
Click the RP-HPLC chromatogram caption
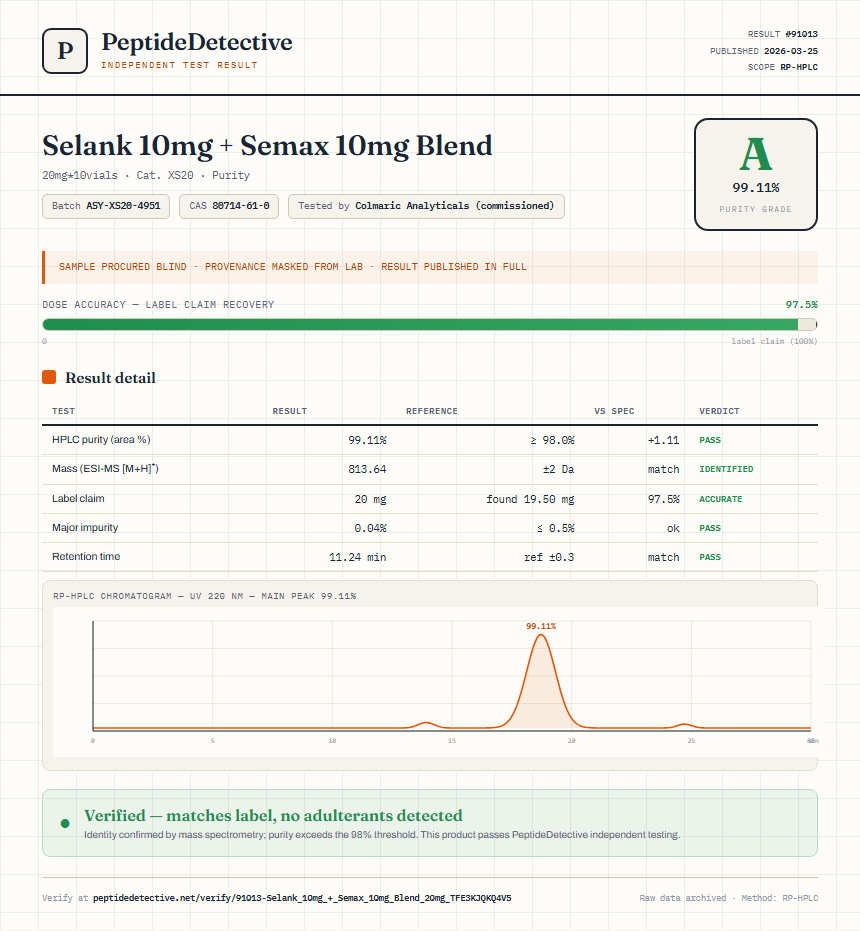pos(204,596)
